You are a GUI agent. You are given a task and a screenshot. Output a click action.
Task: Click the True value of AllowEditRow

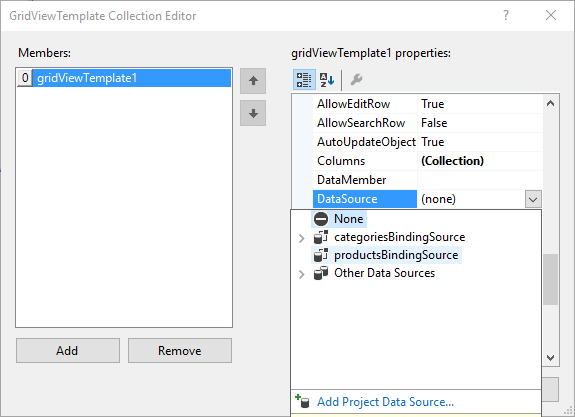pos(480,104)
